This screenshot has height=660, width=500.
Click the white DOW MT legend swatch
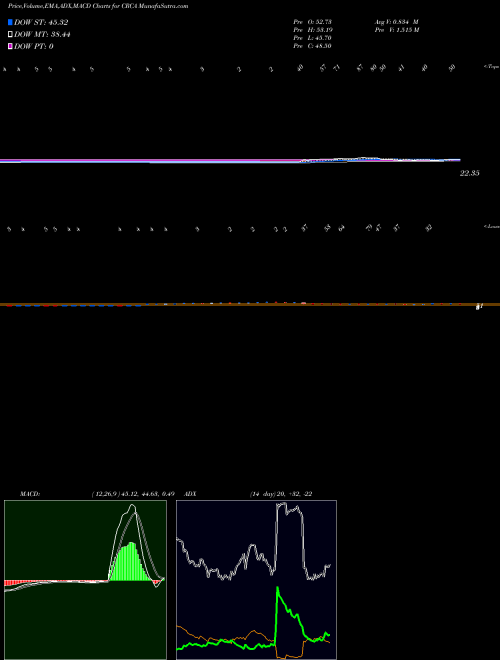11,35
